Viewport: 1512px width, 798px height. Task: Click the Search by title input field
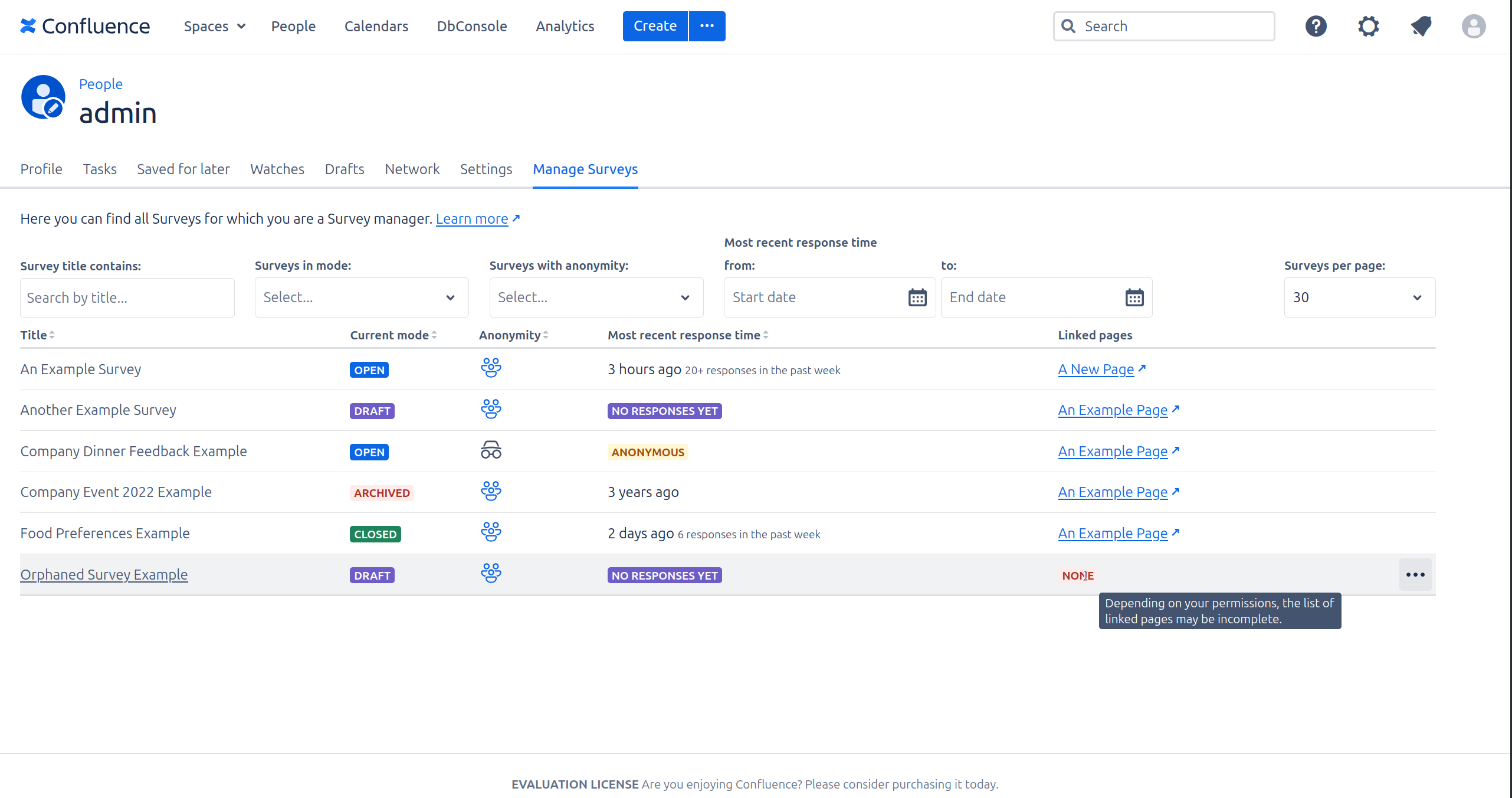127,297
